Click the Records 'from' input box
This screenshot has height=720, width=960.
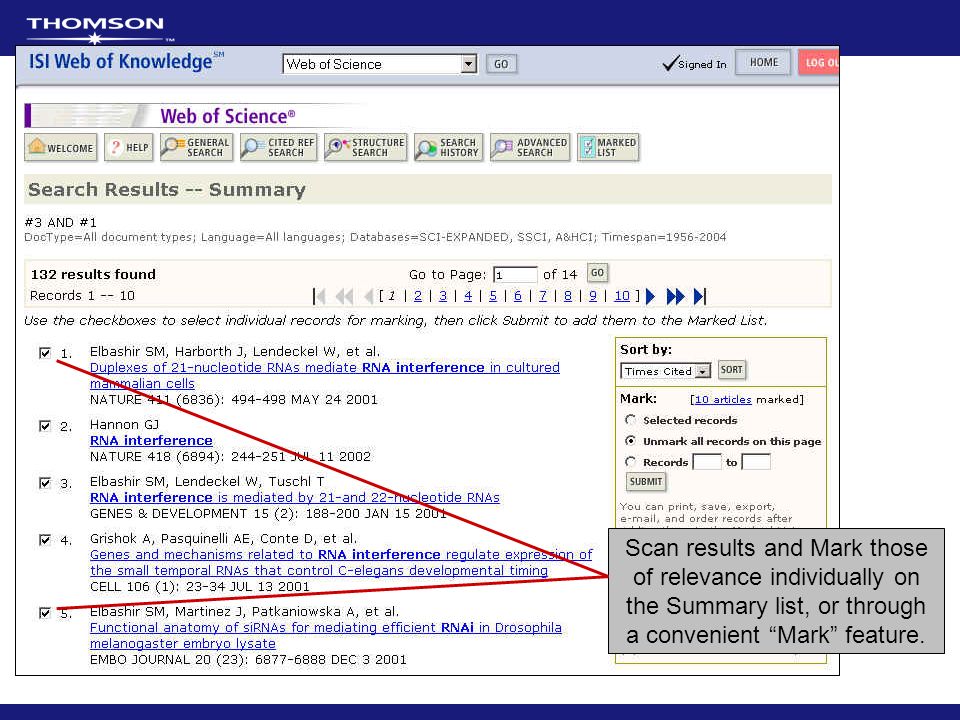[x=707, y=462]
